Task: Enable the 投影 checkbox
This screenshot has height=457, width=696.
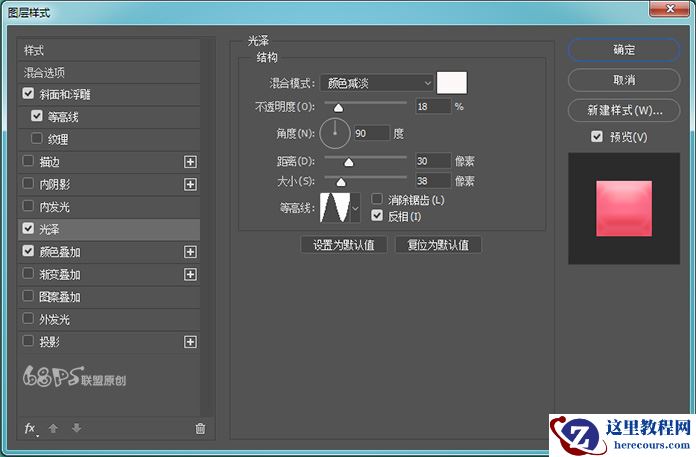Action: pos(28,341)
